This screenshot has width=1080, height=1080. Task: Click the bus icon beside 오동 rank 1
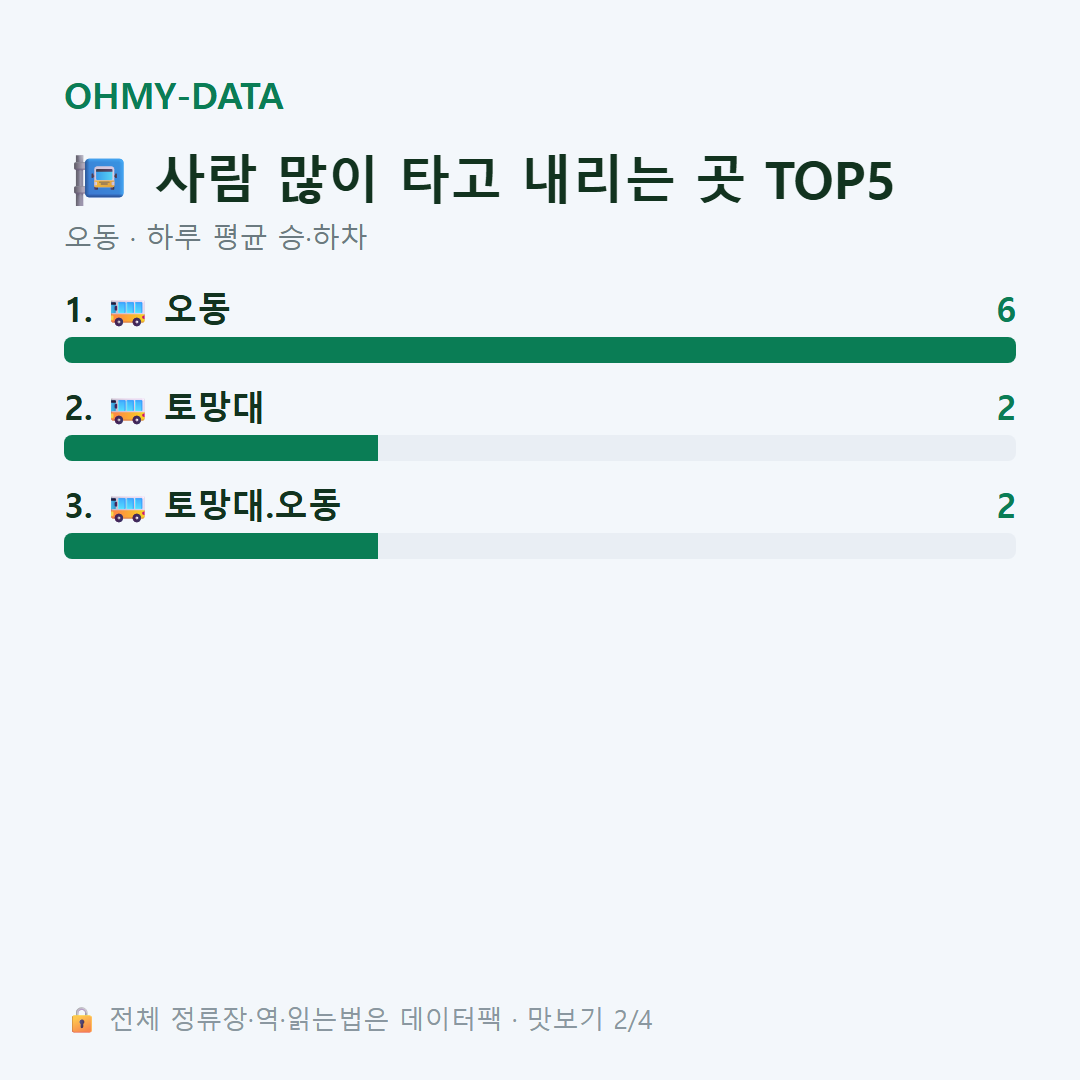click(x=127, y=311)
